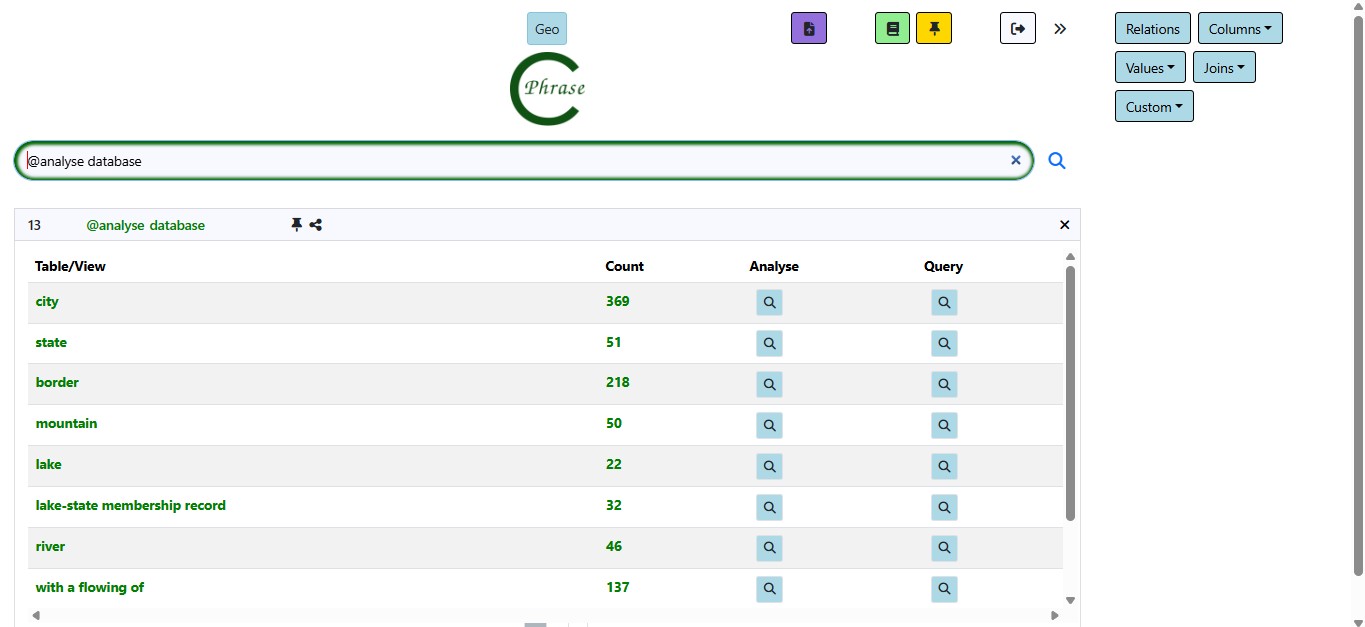Collapse sidebar with double chevron icon
The image size is (1365, 627).
1060,29
